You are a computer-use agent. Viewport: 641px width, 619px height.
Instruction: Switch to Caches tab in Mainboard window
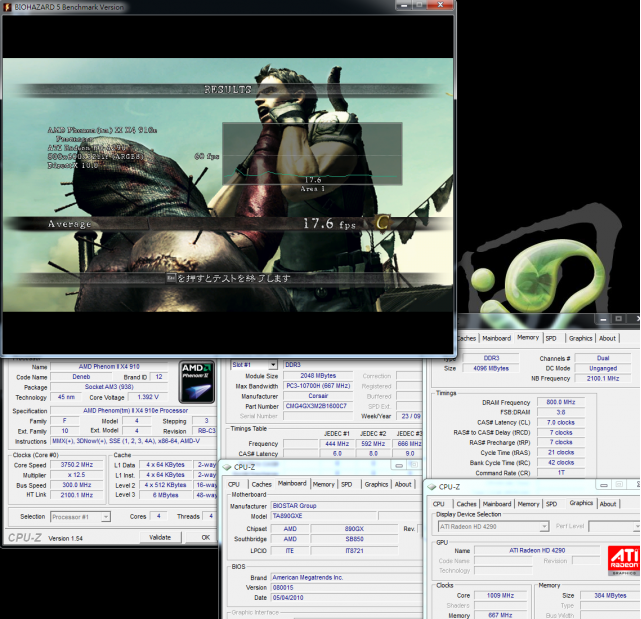coord(261,484)
